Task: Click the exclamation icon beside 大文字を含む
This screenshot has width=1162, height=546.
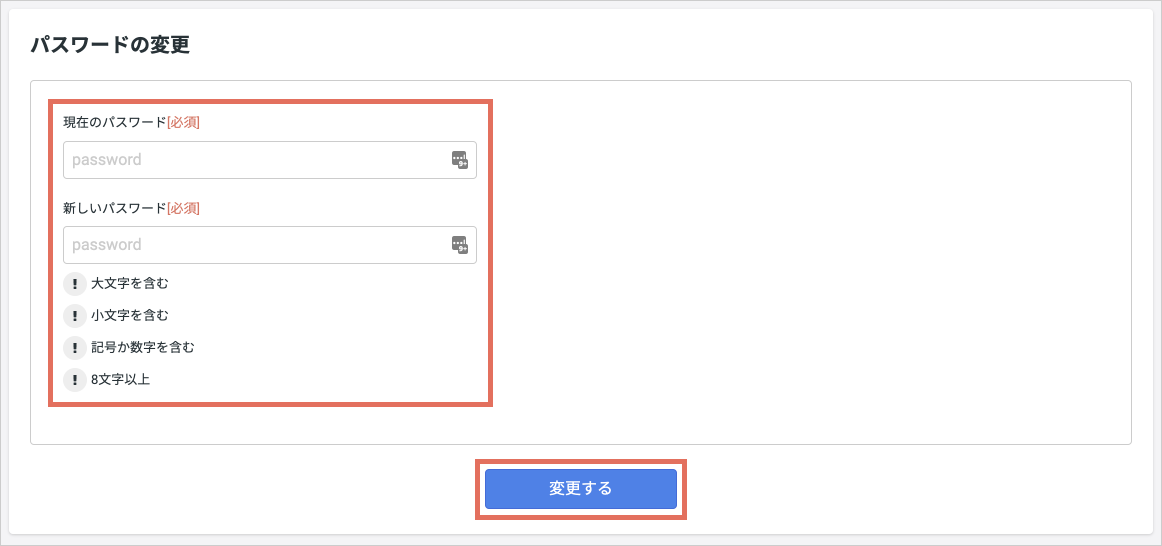Action: 74,284
